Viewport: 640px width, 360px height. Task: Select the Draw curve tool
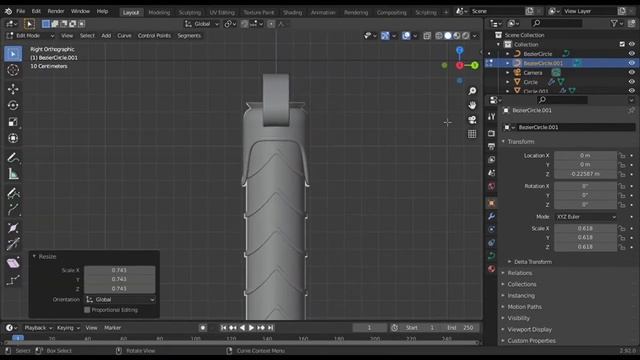(13, 193)
